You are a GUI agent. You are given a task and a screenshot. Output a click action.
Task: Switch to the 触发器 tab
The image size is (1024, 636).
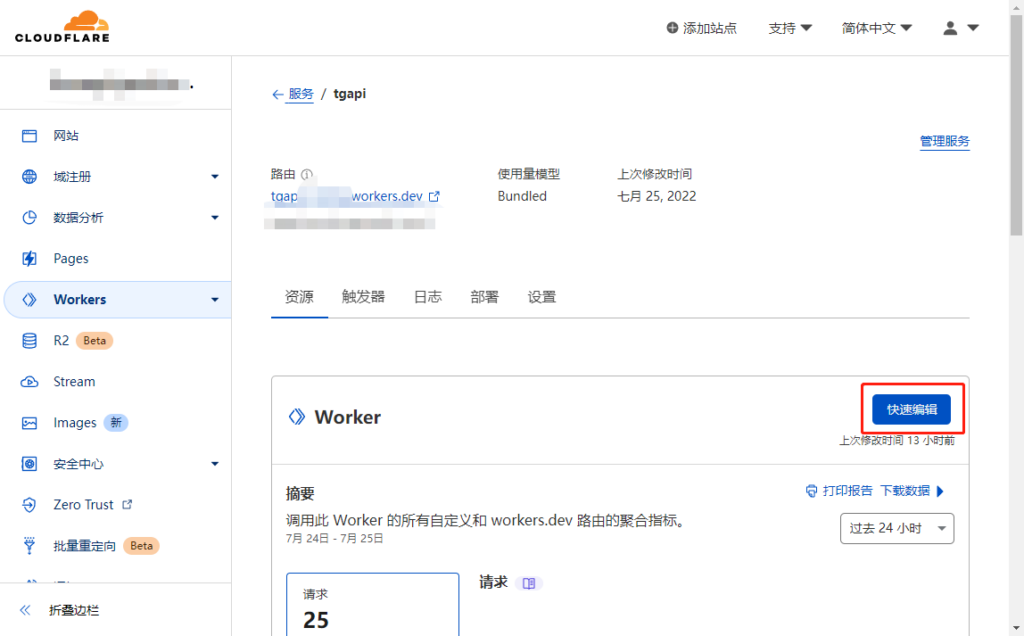pos(363,297)
